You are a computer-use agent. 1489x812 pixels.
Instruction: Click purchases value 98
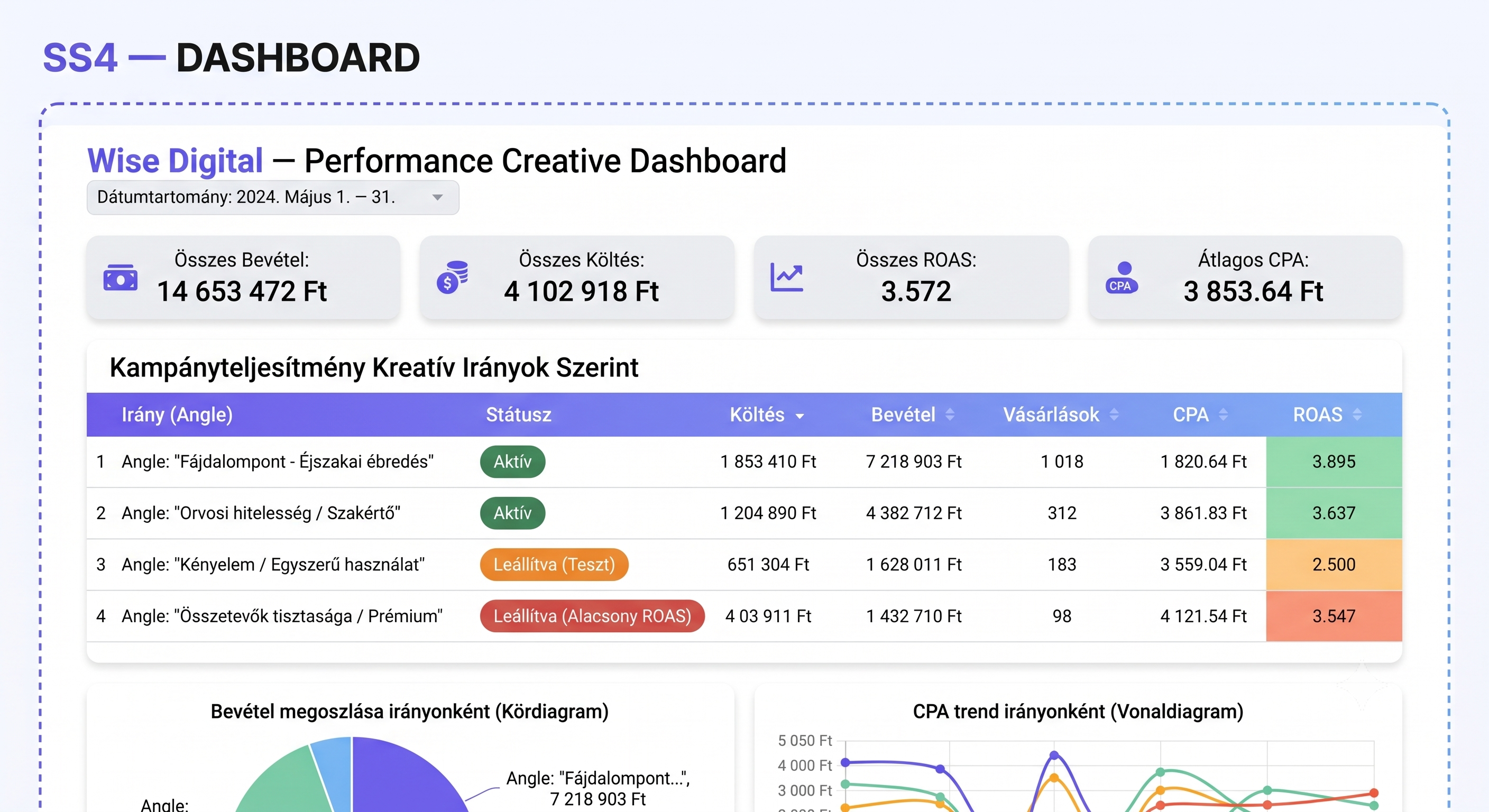click(x=1062, y=616)
